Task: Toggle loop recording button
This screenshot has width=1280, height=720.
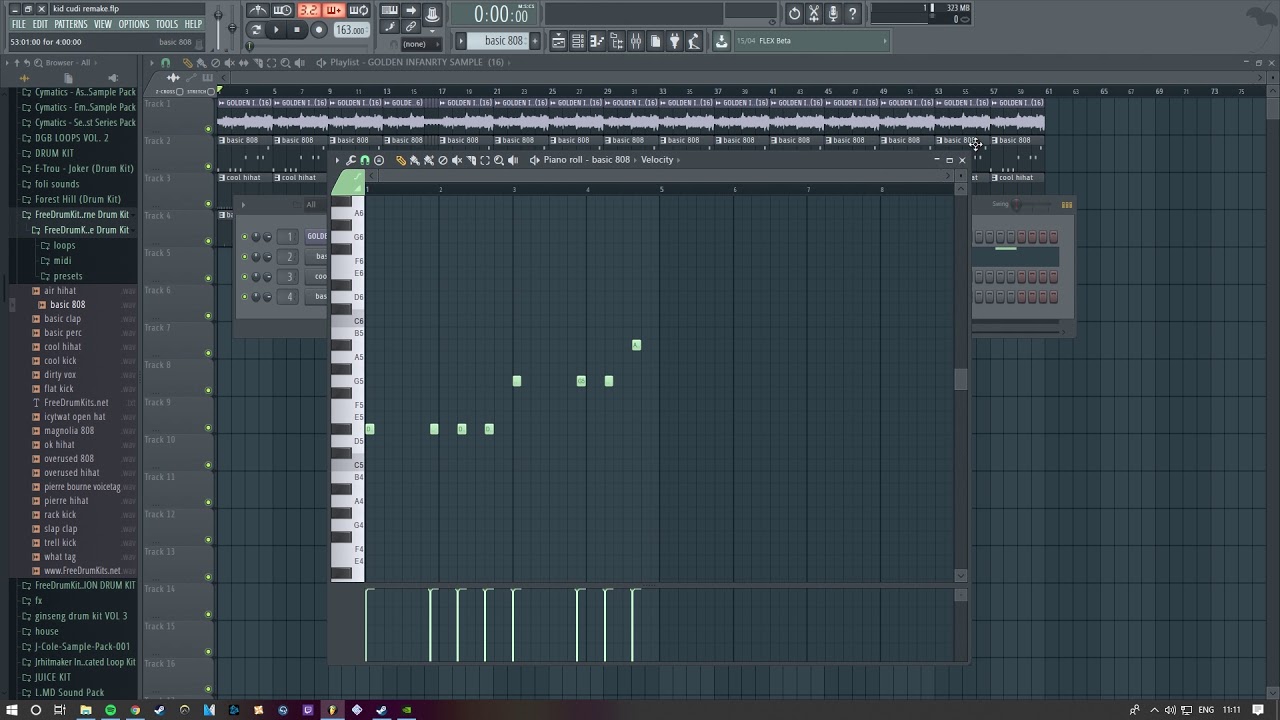Action: click(359, 10)
